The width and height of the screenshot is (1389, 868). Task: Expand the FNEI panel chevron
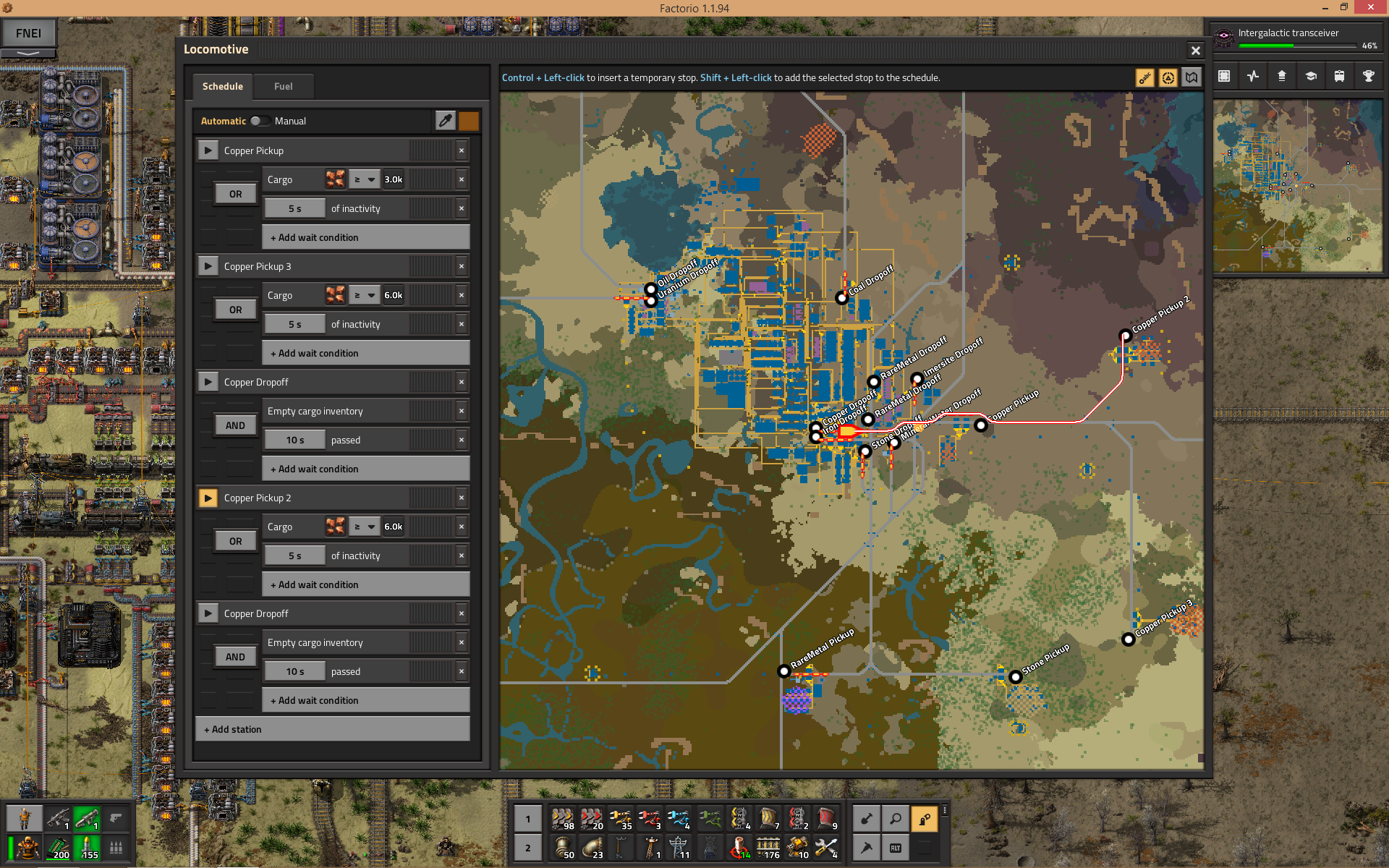coord(28,54)
